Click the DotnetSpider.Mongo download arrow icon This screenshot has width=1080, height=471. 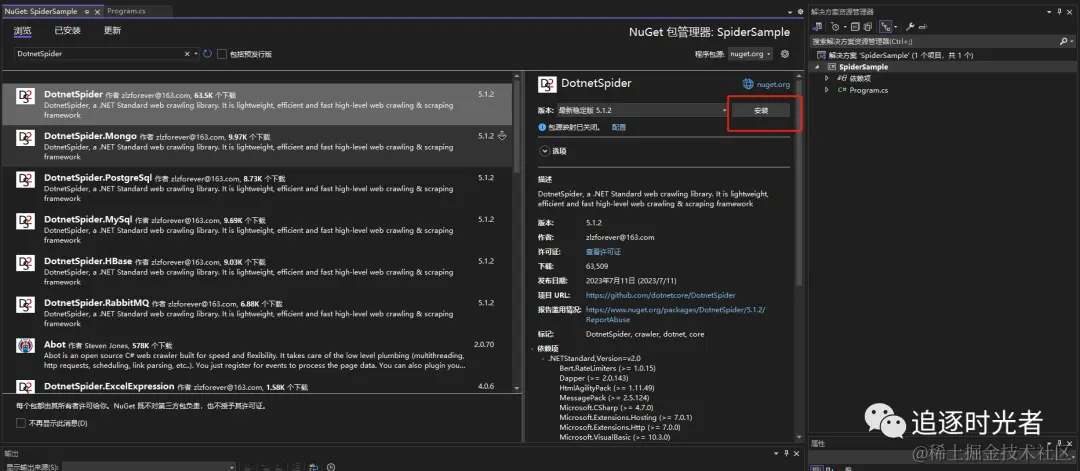point(502,136)
